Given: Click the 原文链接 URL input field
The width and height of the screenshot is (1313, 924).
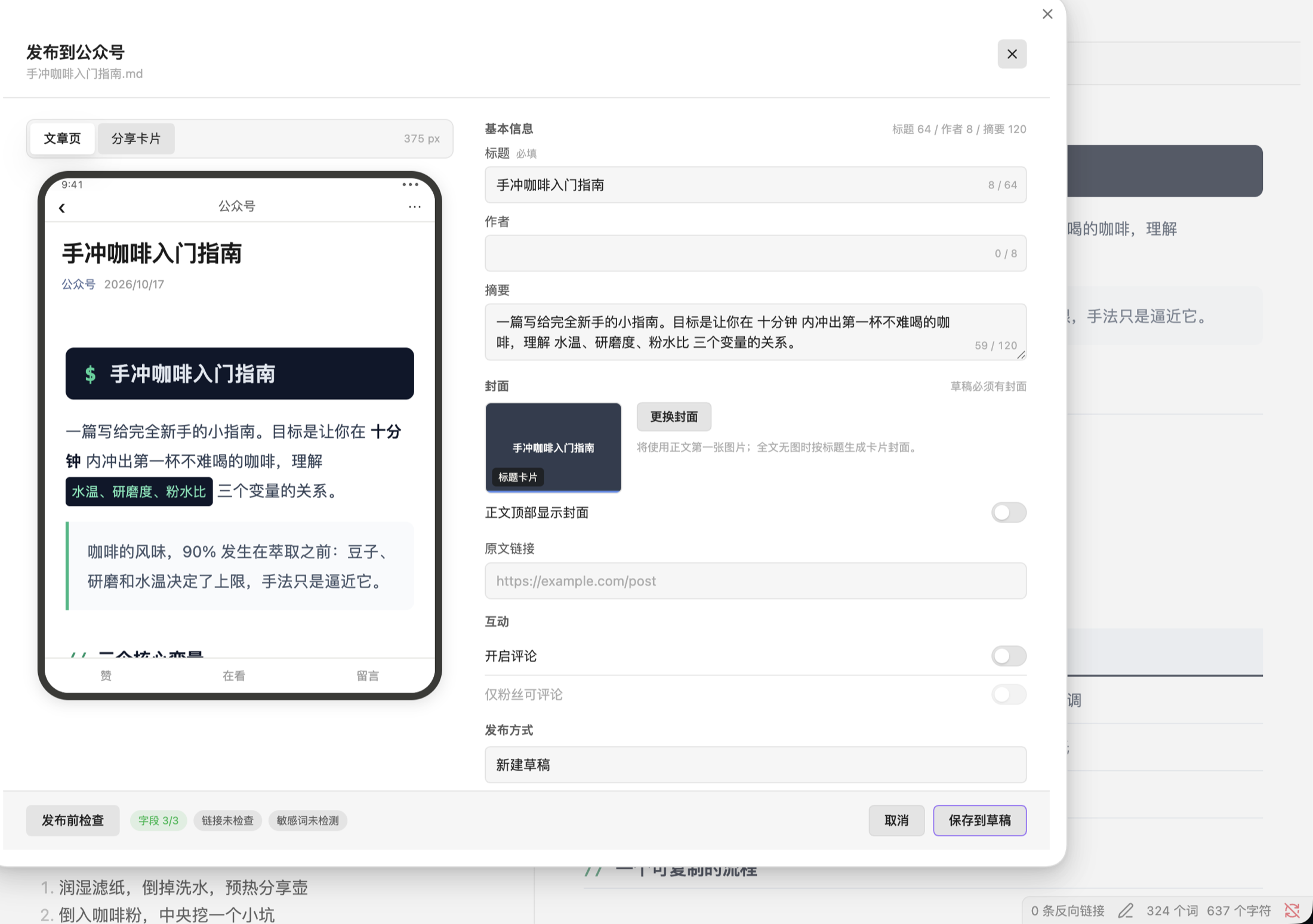Looking at the screenshot, I should click(756, 580).
